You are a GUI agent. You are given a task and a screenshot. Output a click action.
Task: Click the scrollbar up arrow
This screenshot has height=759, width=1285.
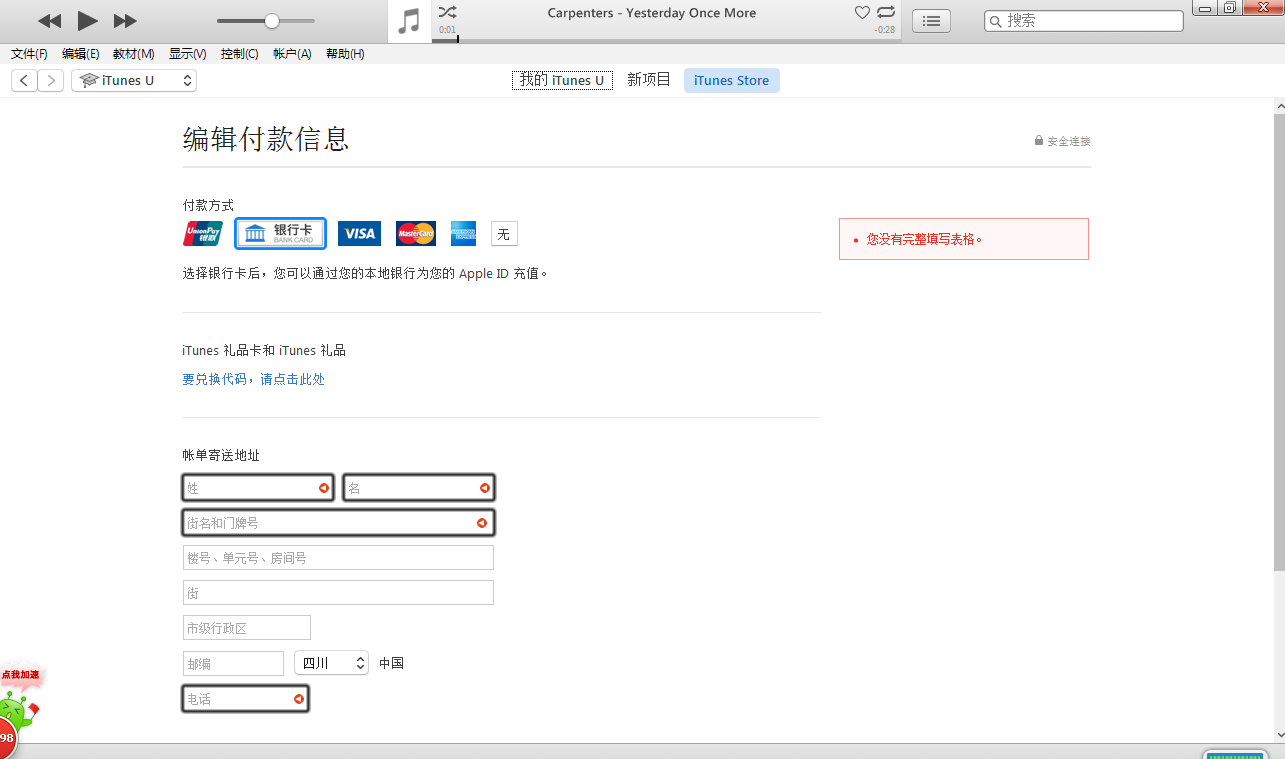pyautogui.click(x=1279, y=105)
